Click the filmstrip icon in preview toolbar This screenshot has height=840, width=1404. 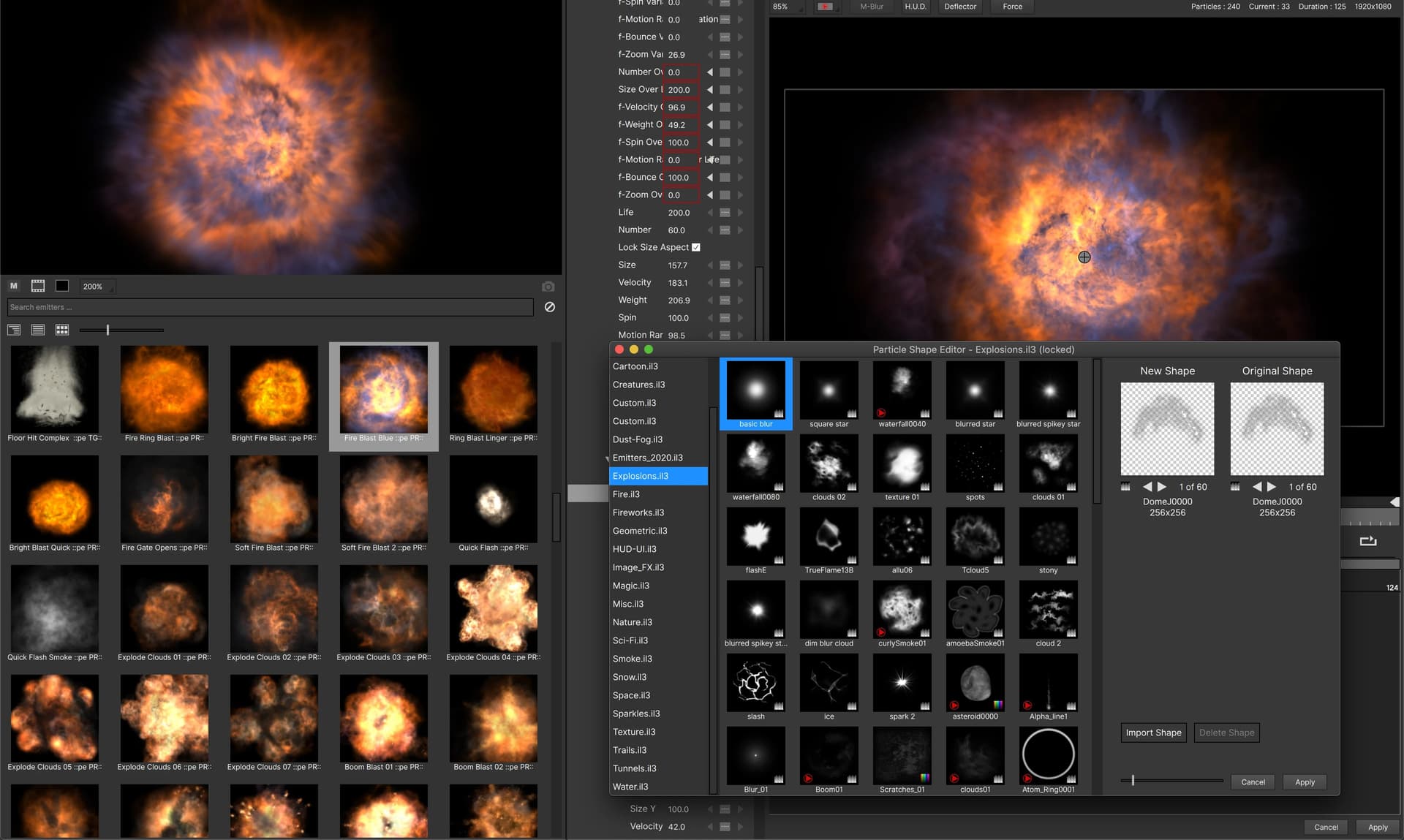[x=38, y=286]
